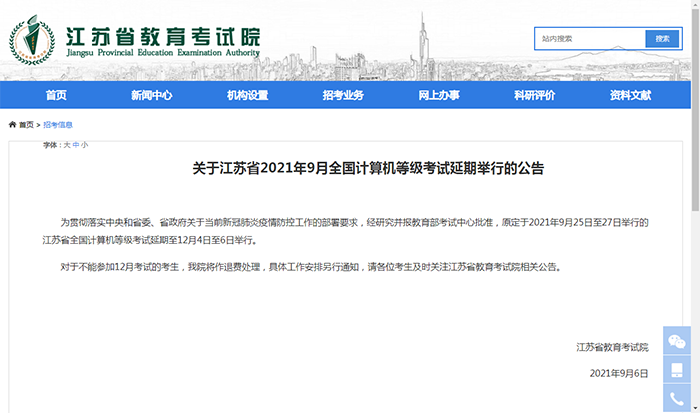Click the announcement title about 计算机等级考试延期

(x=368, y=168)
